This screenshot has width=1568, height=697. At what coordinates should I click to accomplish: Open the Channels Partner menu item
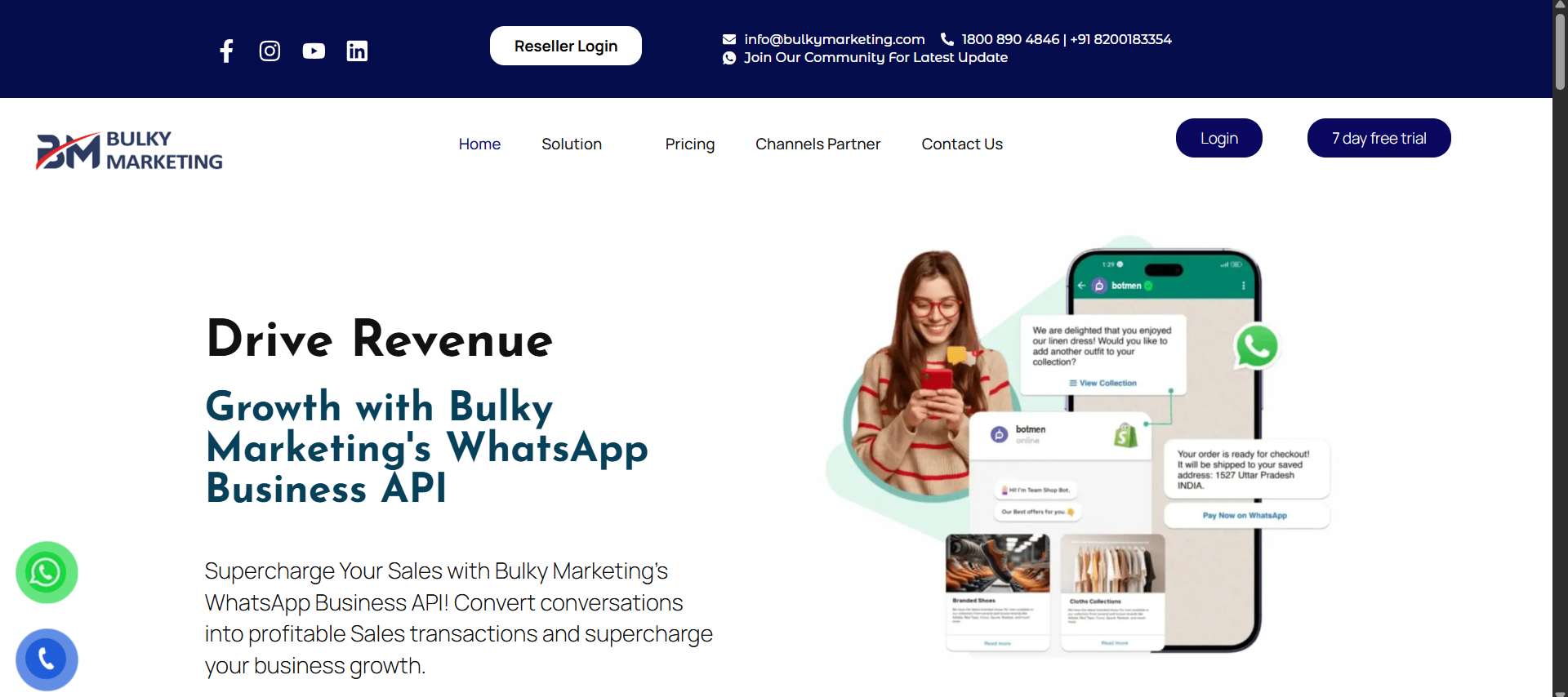tap(817, 144)
